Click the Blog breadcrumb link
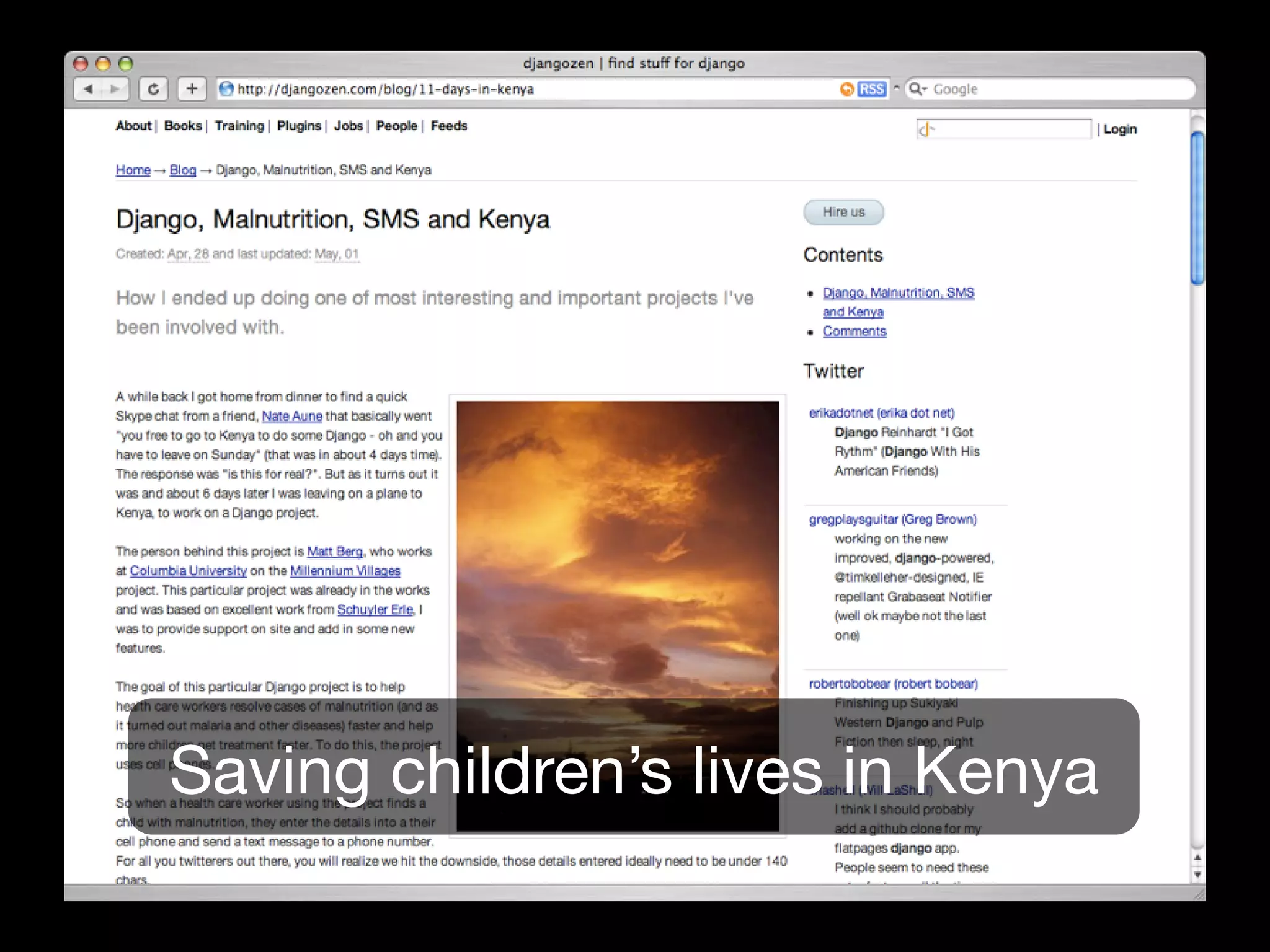The image size is (1270, 952). pyautogui.click(x=183, y=170)
